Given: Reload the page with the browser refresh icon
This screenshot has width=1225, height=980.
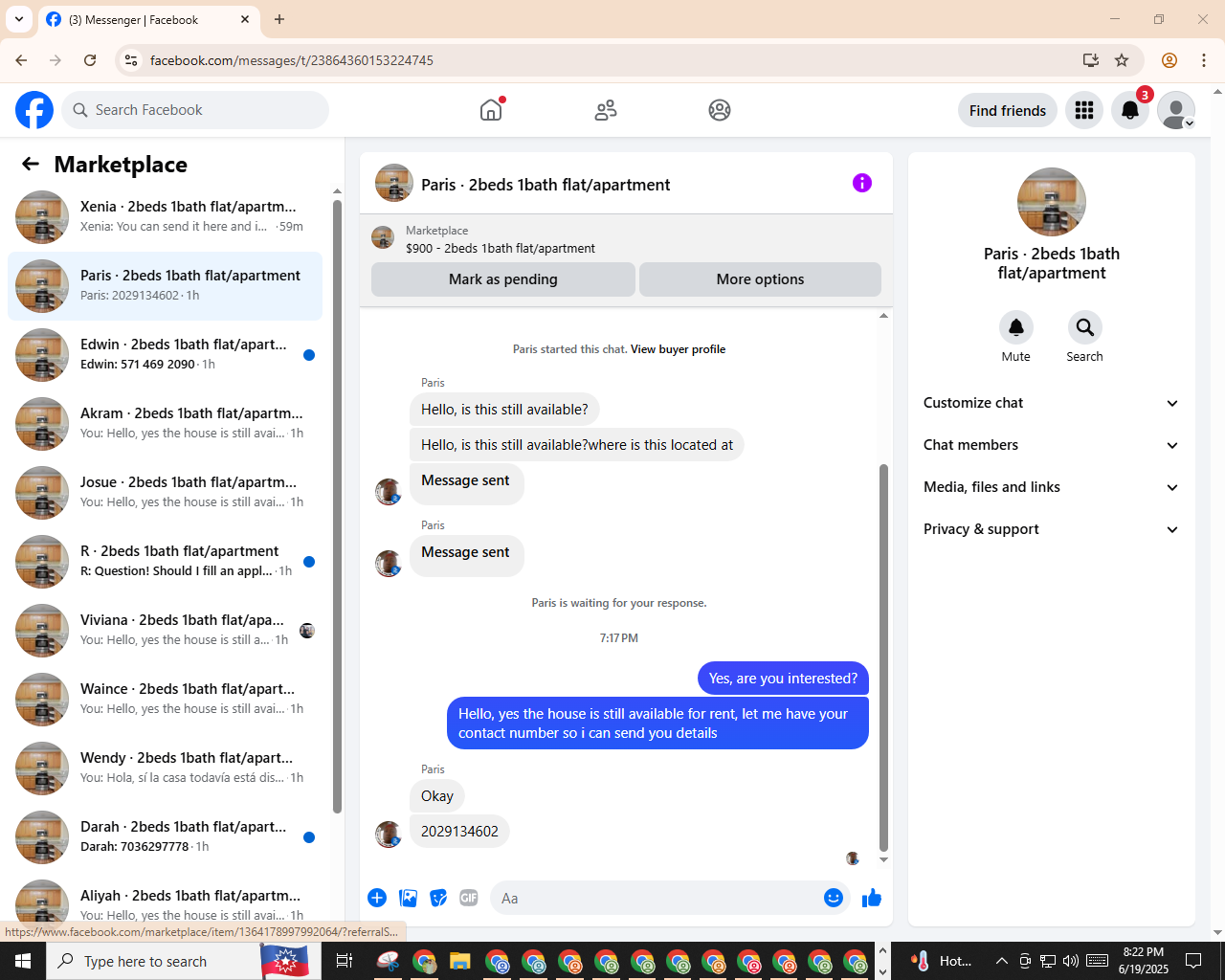Looking at the screenshot, I should tap(90, 60).
